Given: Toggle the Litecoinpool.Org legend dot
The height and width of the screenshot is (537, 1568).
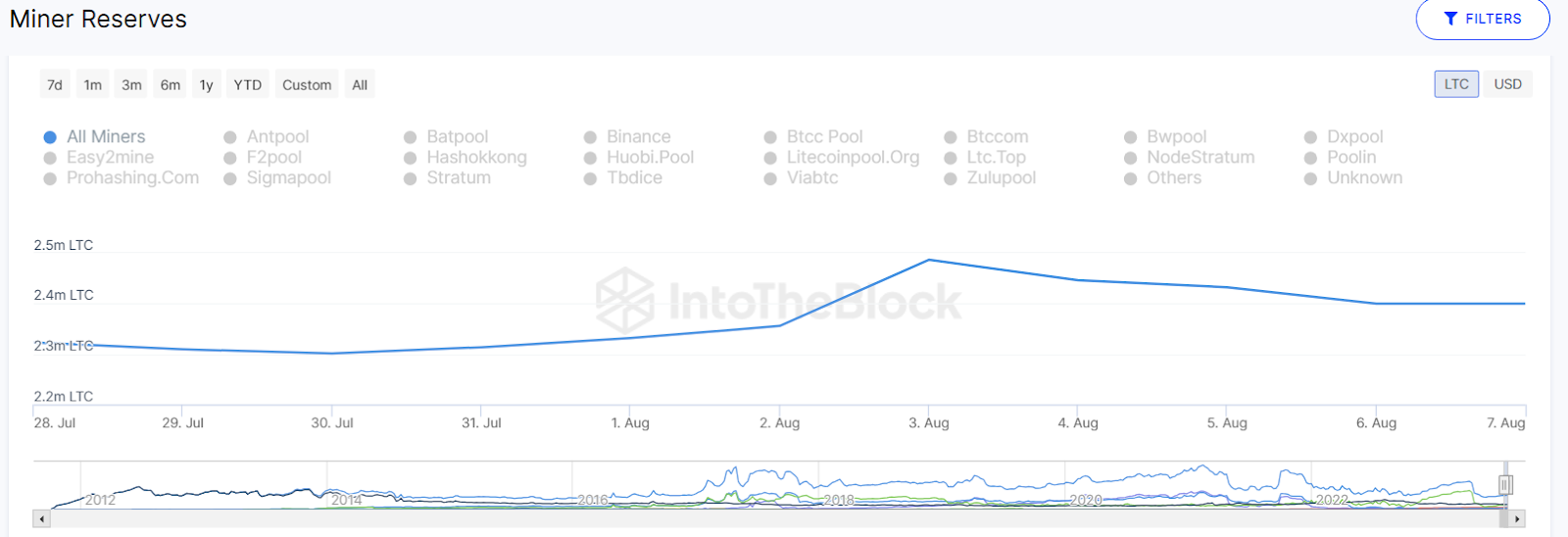Looking at the screenshot, I should pos(770,158).
